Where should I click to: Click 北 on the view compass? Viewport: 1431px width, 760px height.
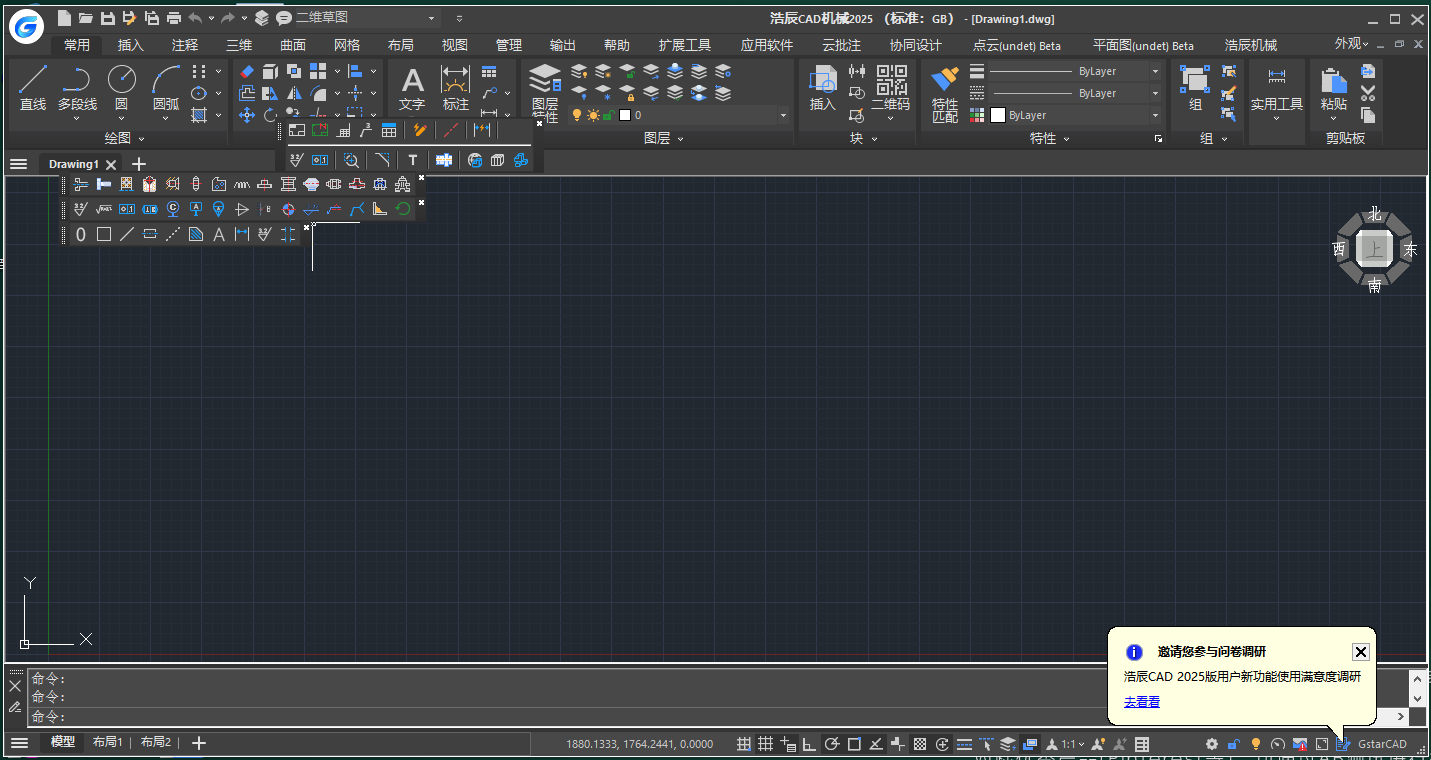1375,214
